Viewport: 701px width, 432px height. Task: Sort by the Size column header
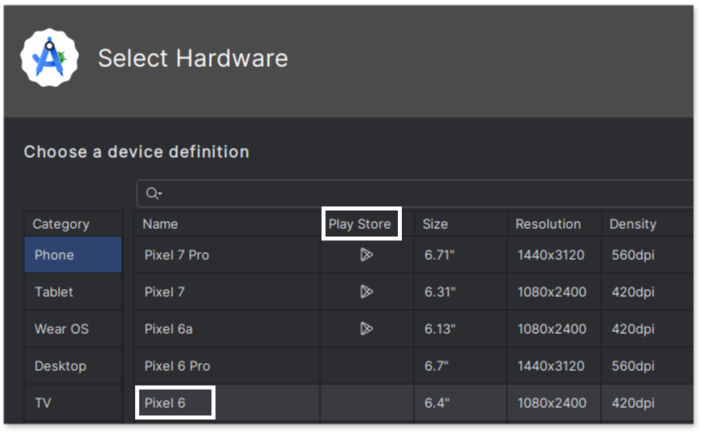[435, 224]
